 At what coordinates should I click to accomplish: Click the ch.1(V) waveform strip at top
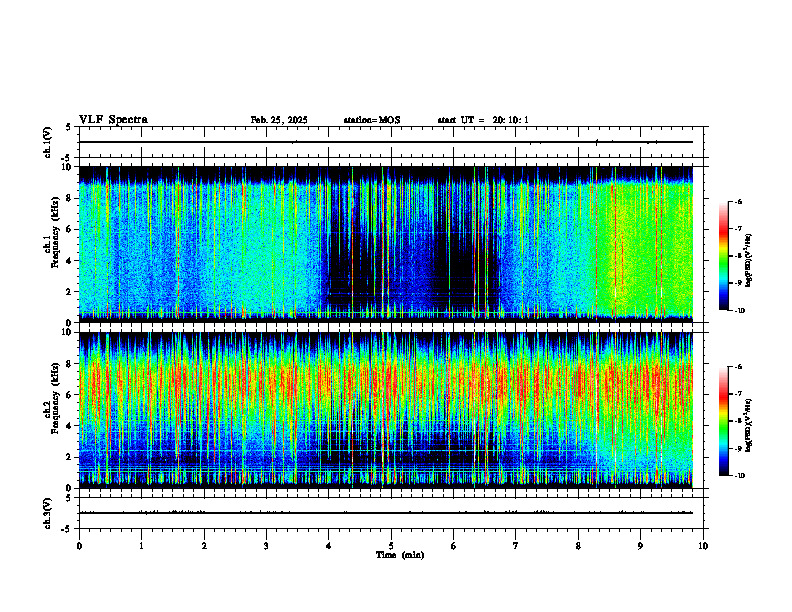pyautogui.click(x=391, y=142)
